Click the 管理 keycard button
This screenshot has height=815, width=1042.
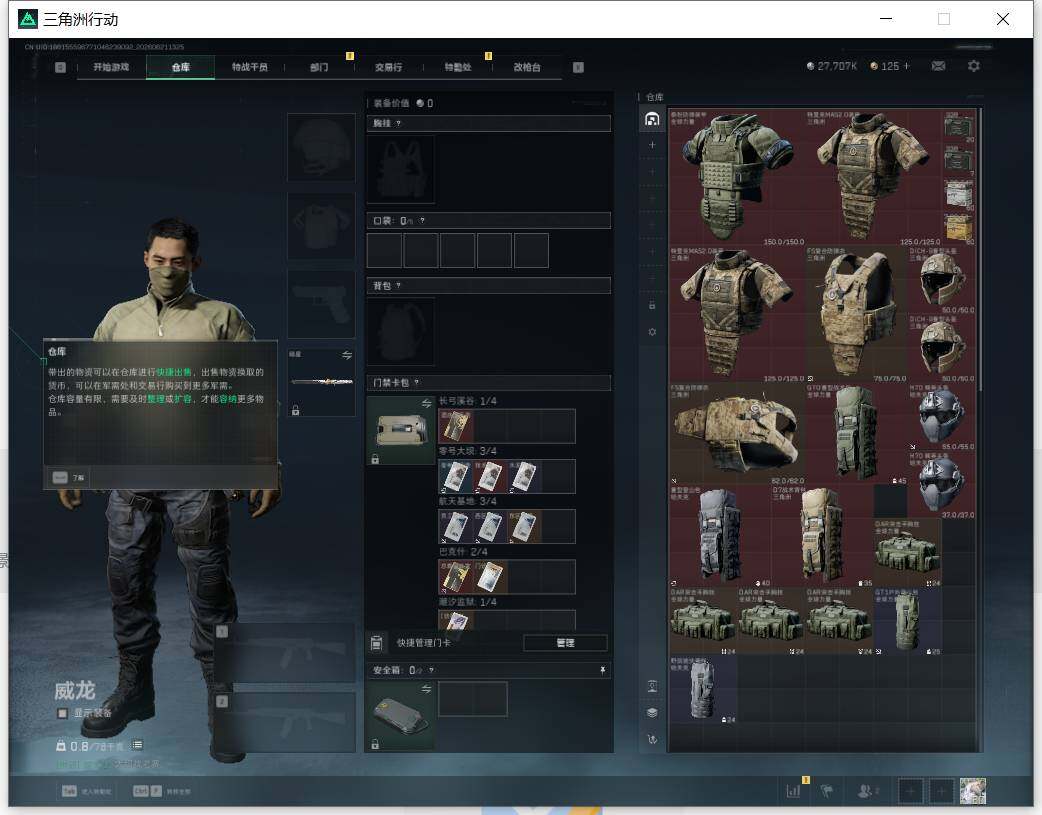(565, 643)
